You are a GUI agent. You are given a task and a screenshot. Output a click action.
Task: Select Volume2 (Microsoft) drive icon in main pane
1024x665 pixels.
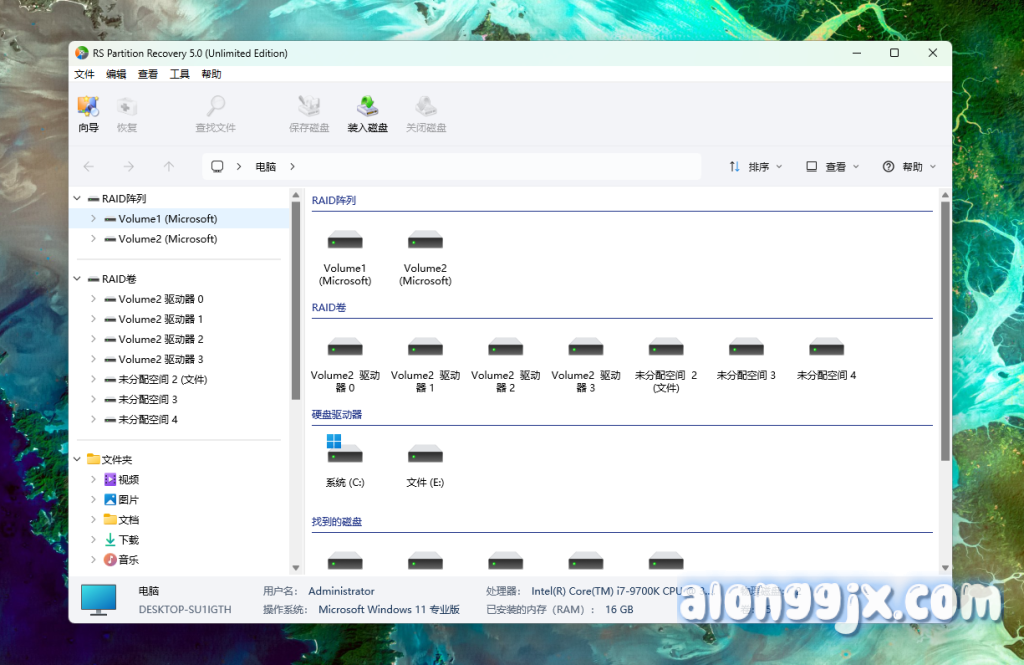pyautogui.click(x=425, y=242)
